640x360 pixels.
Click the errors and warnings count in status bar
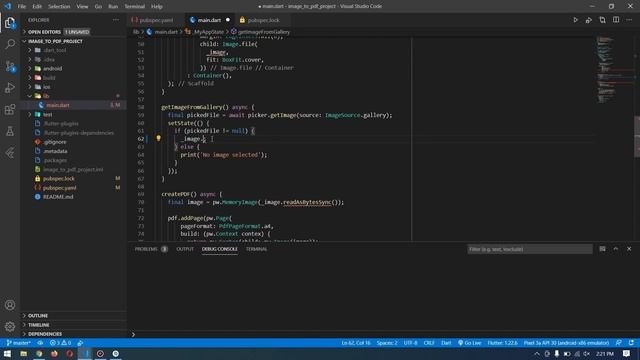pos(60,343)
